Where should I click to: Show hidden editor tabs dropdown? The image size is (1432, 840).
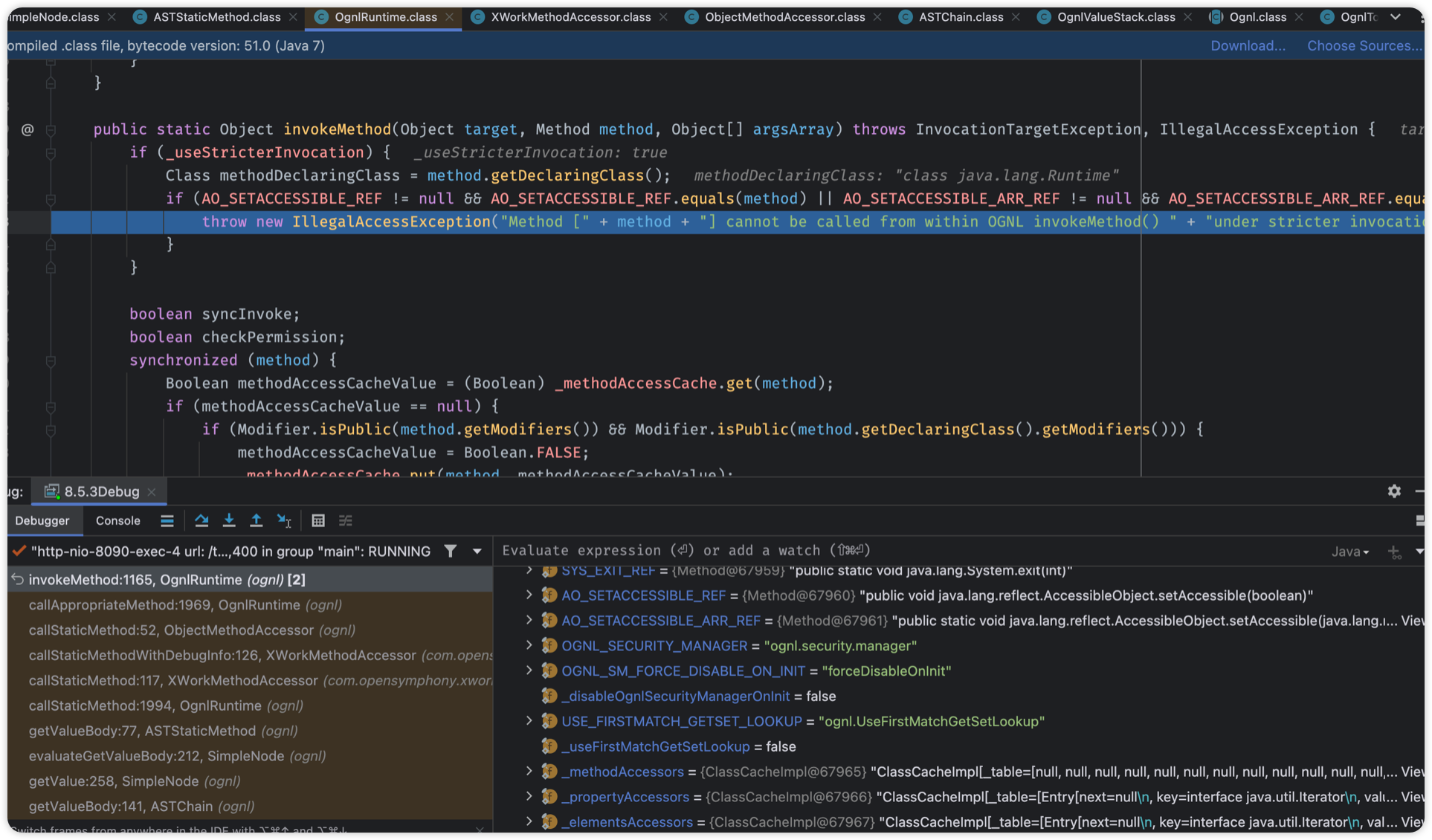(1396, 17)
